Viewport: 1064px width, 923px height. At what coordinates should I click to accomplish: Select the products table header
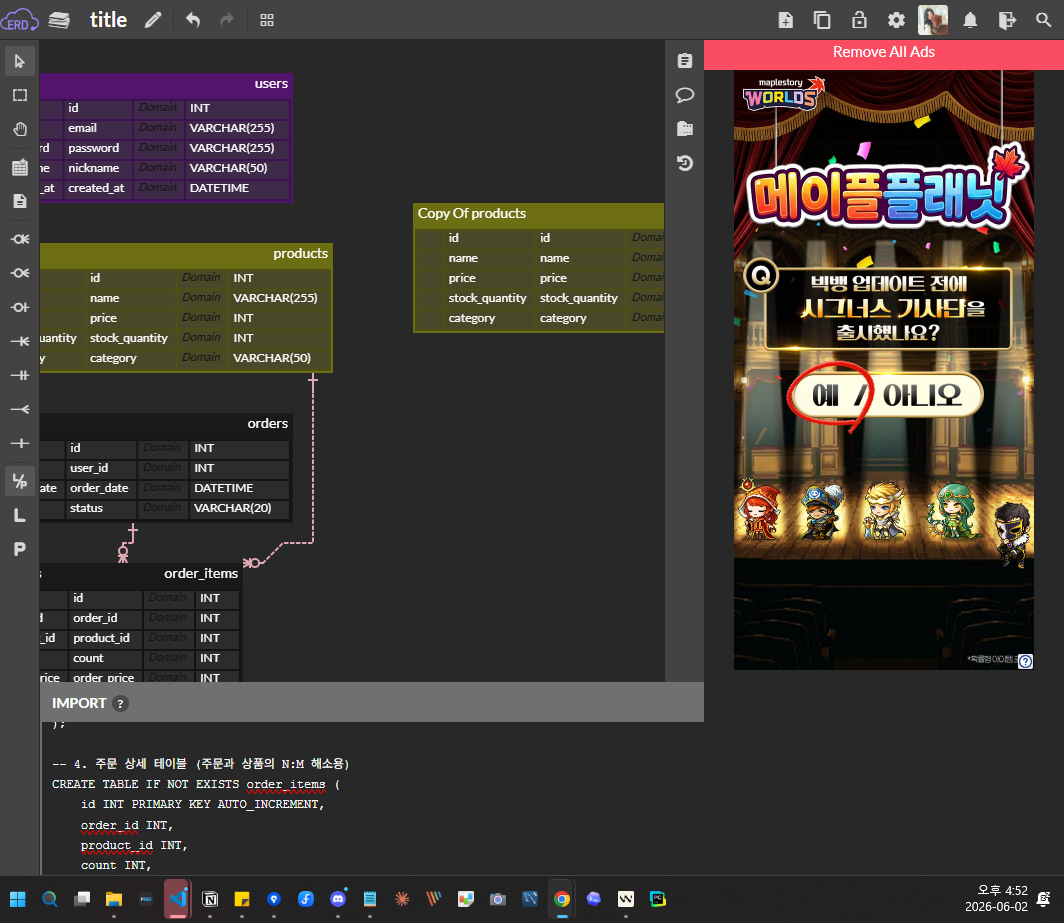186,254
